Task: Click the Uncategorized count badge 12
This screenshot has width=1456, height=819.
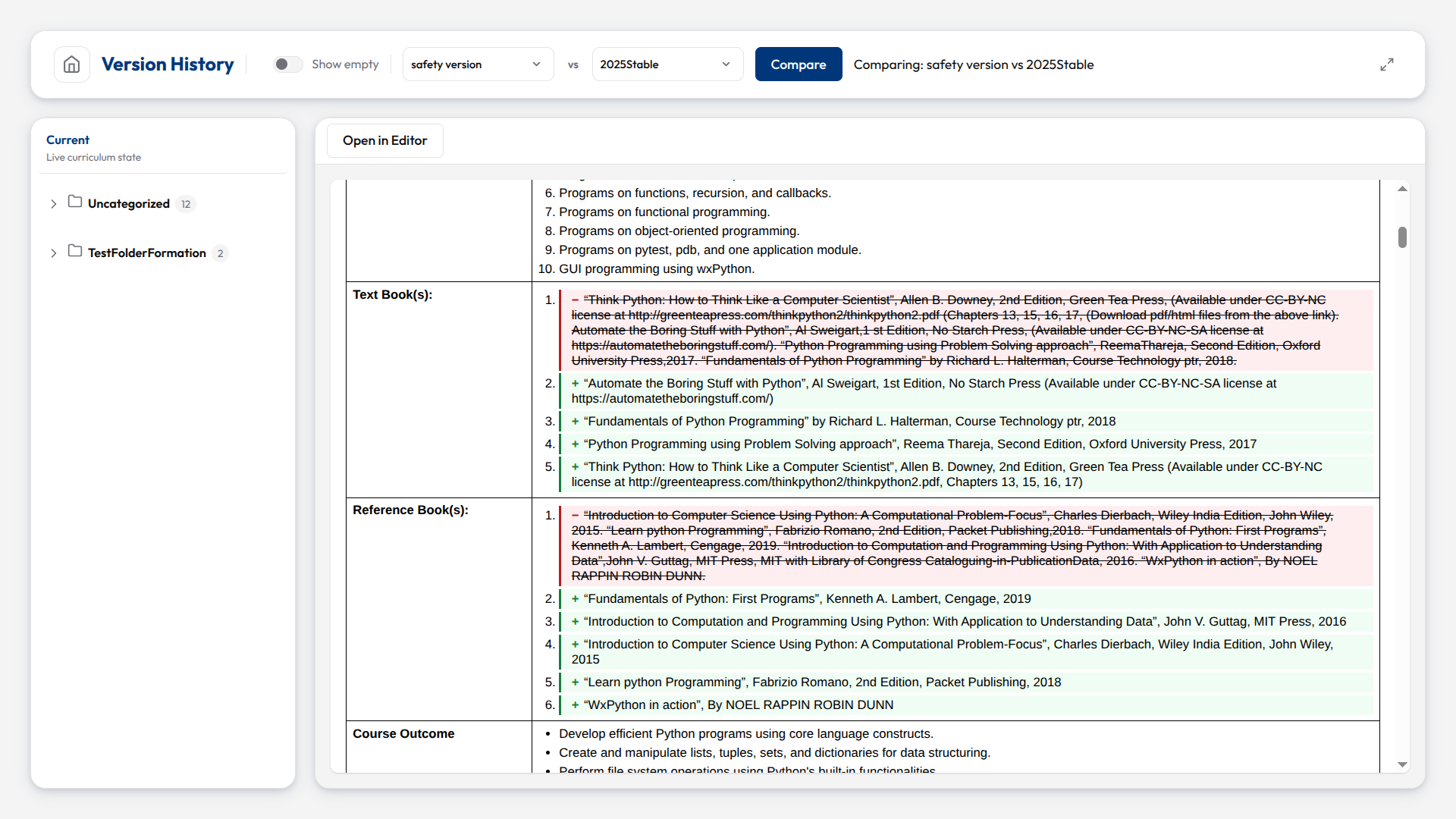Action: [x=186, y=204]
